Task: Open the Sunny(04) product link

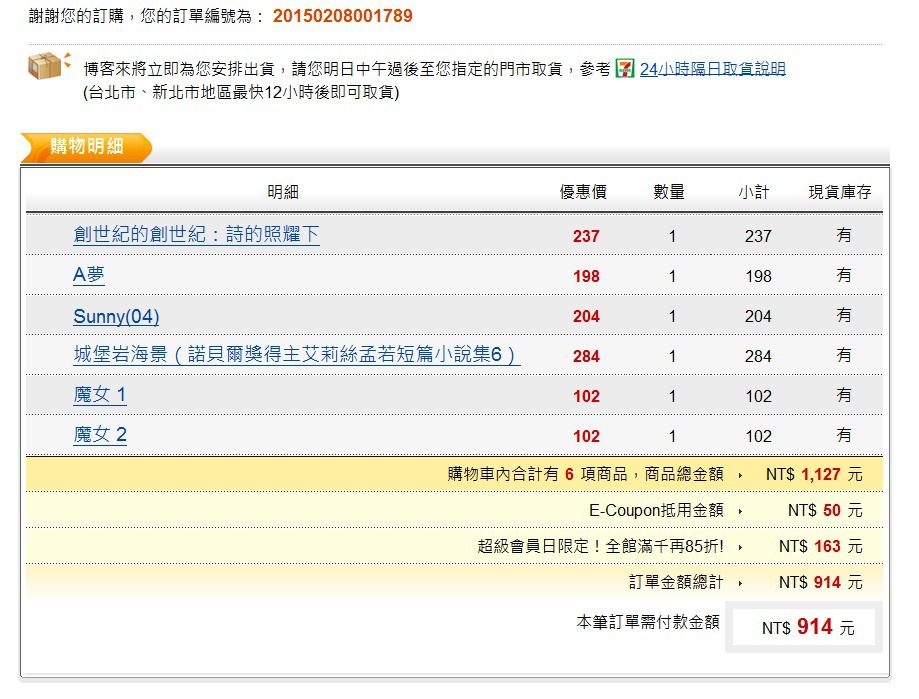Action: coord(116,316)
